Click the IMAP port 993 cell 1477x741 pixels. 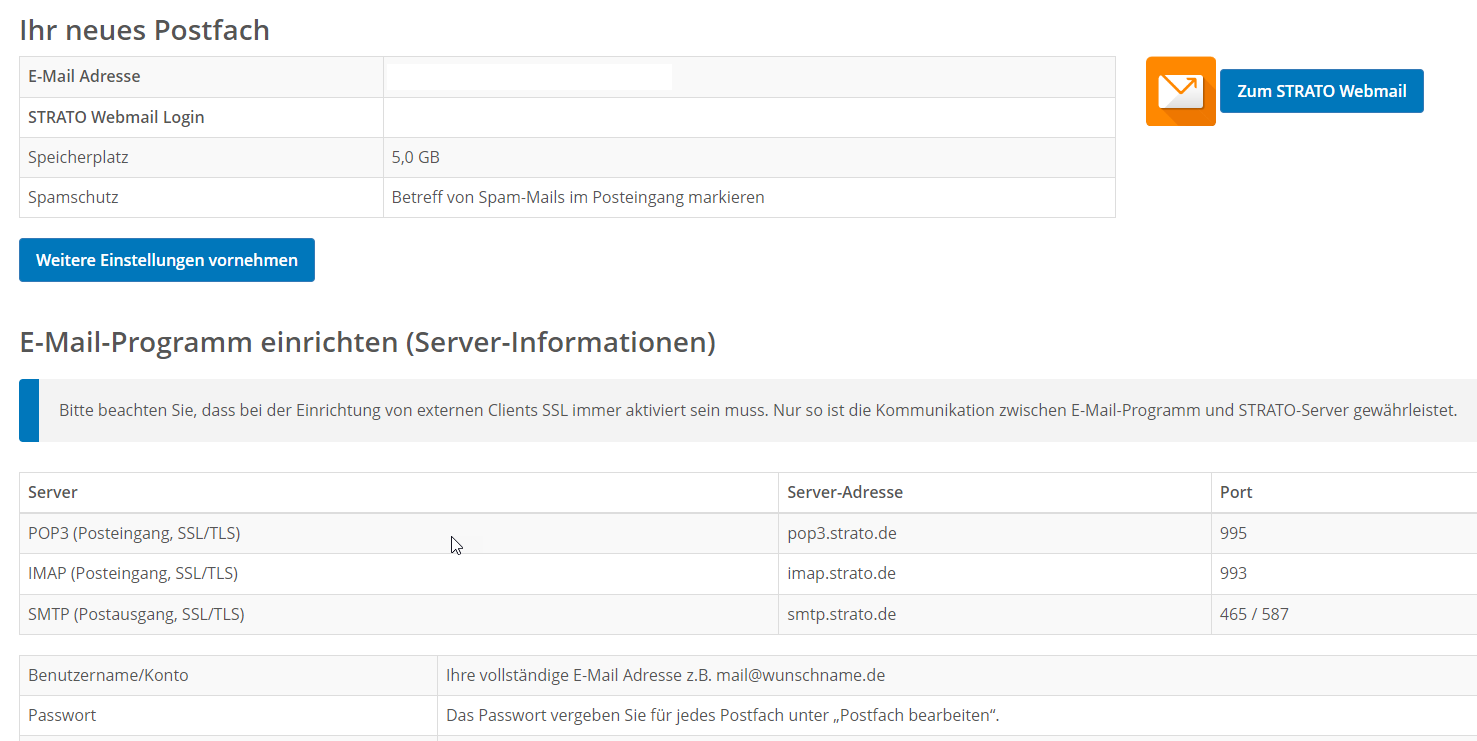[1233, 573]
